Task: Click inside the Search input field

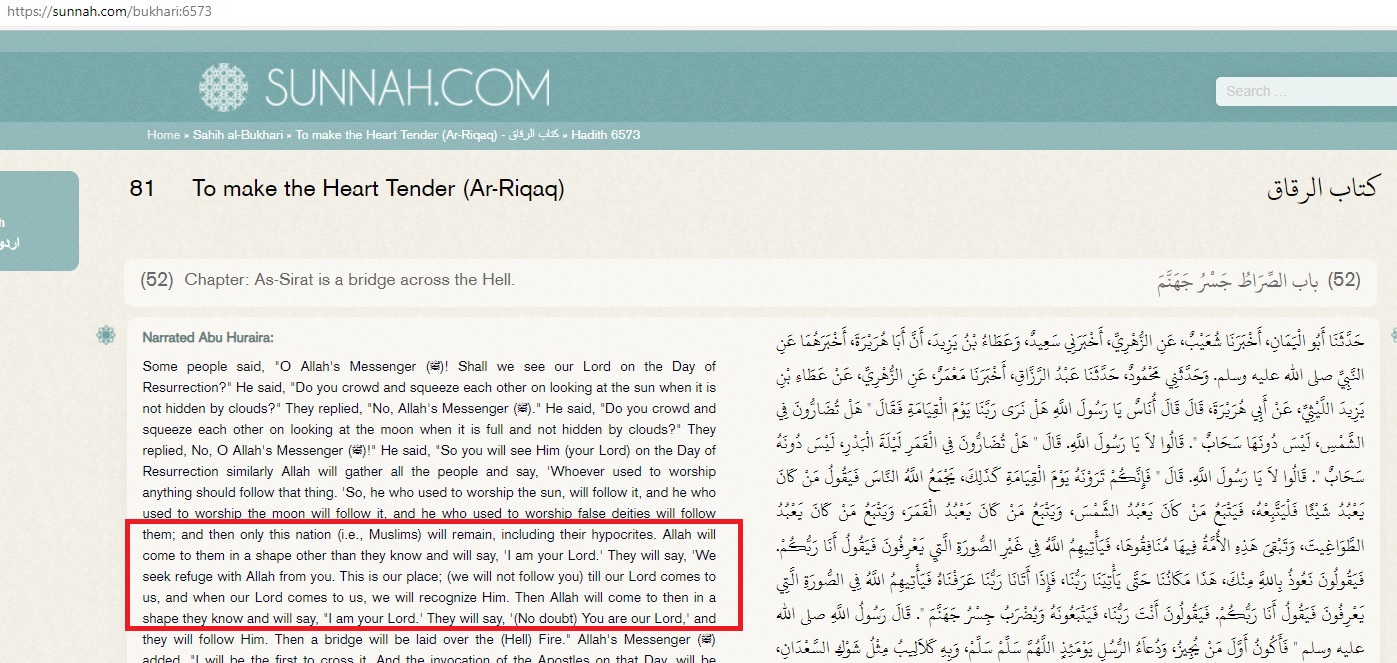Action: coord(1306,91)
